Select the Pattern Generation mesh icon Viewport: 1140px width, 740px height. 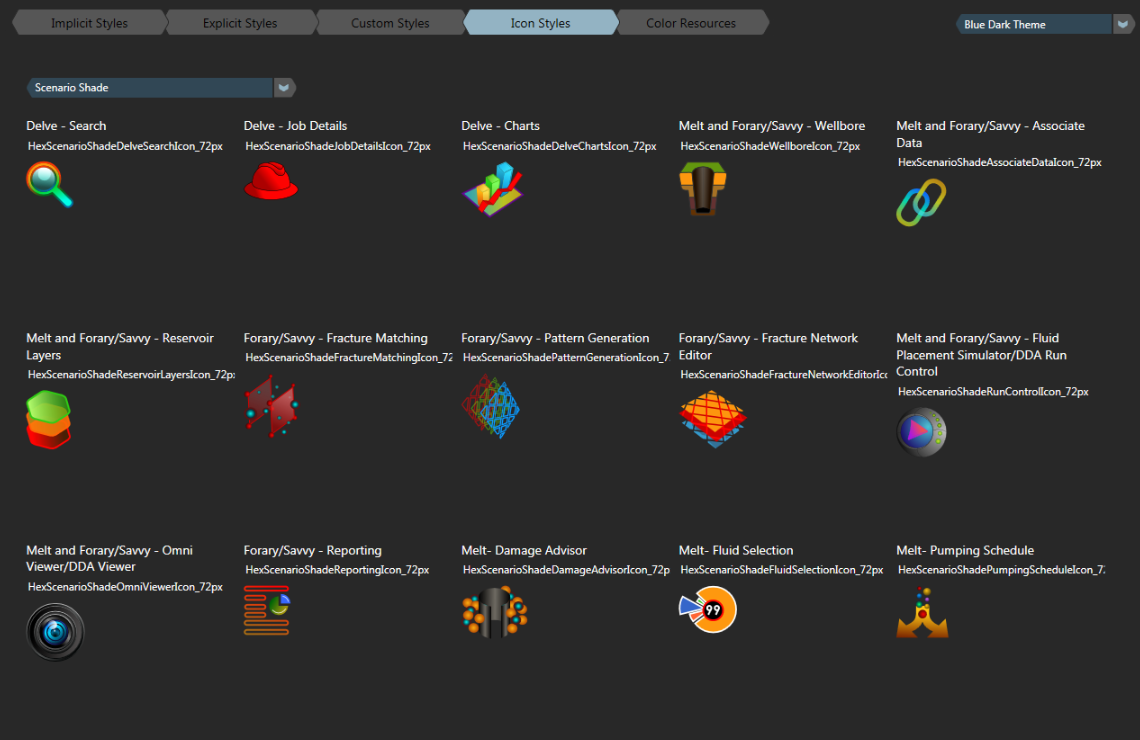[x=491, y=406]
